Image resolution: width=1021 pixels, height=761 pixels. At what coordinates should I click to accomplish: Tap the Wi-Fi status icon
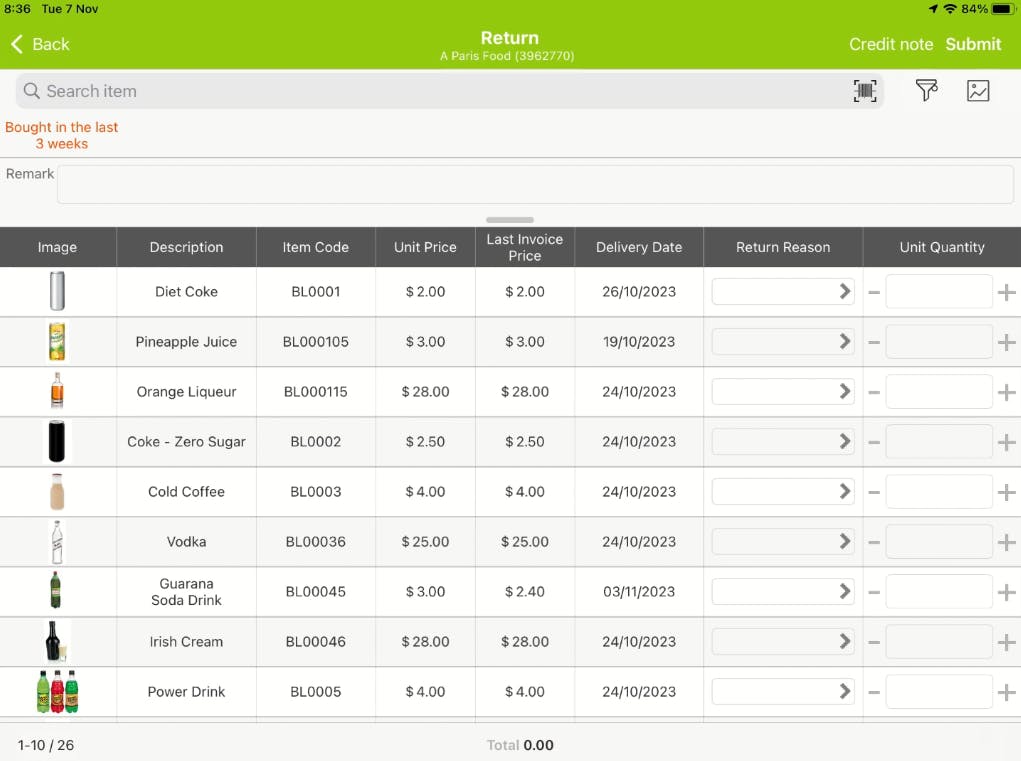950,9
